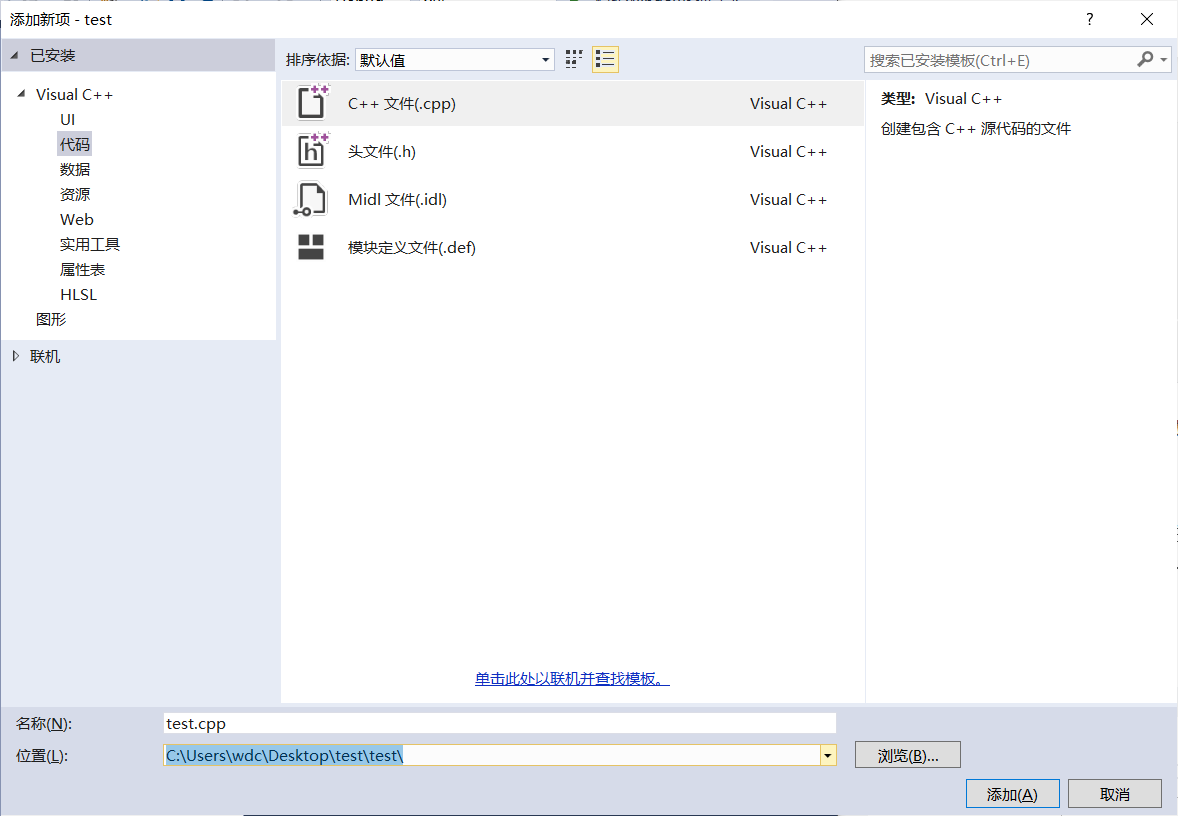This screenshot has height=816, width=1178.
Task: Open the search options dropdown arrow
Action: 1164,59
